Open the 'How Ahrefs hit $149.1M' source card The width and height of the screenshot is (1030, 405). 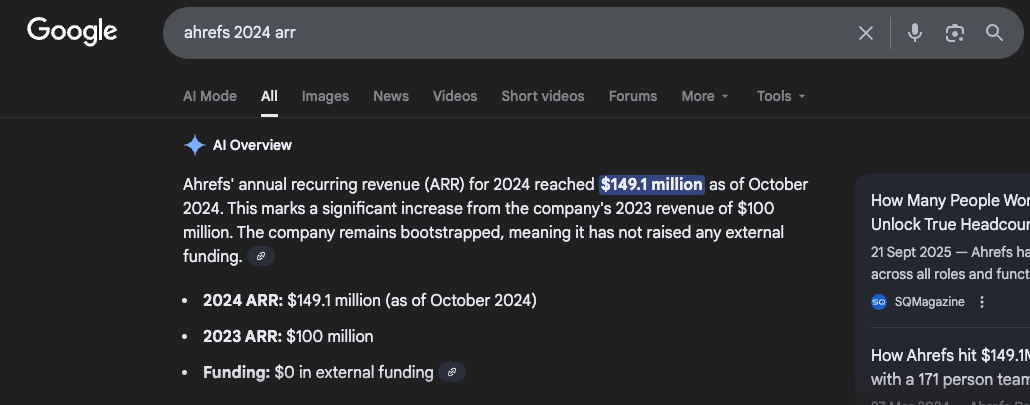(x=950, y=367)
